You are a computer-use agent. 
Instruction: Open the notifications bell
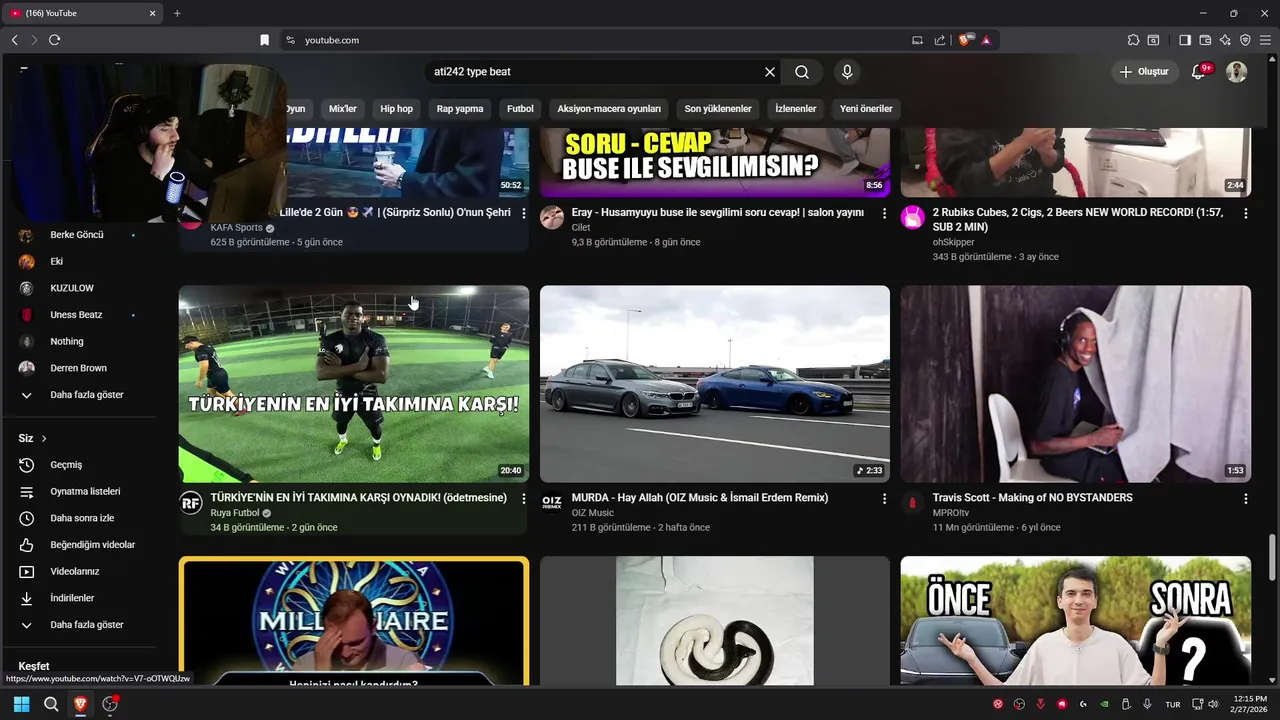(x=1198, y=72)
